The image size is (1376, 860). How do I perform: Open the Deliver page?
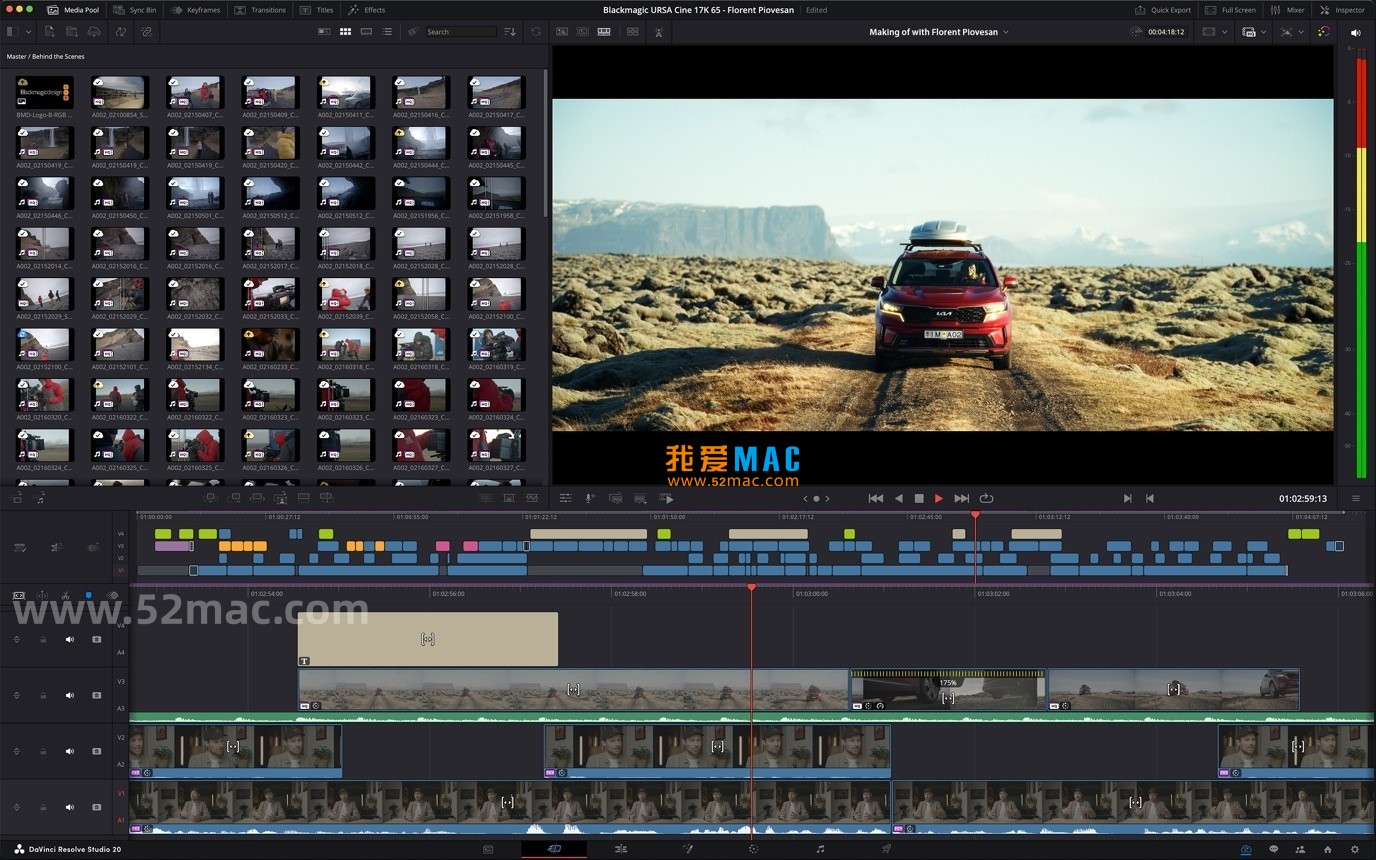(x=888, y=848)
